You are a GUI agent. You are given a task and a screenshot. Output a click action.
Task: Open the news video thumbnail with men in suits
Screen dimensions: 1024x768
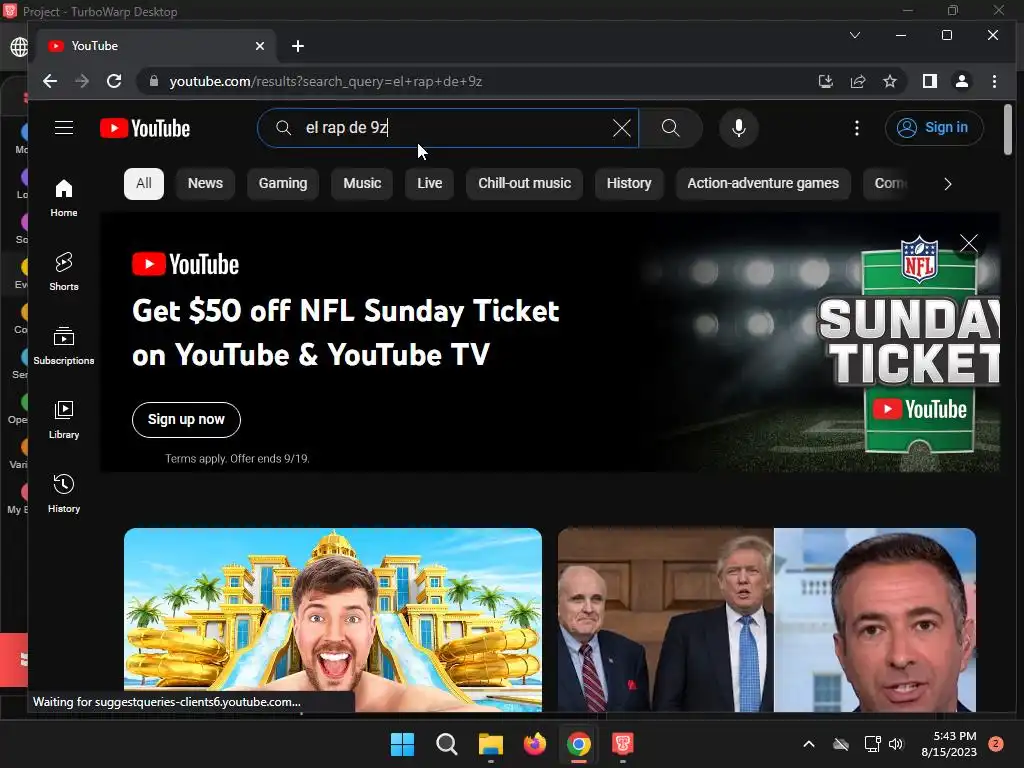(x=767, y=620)
